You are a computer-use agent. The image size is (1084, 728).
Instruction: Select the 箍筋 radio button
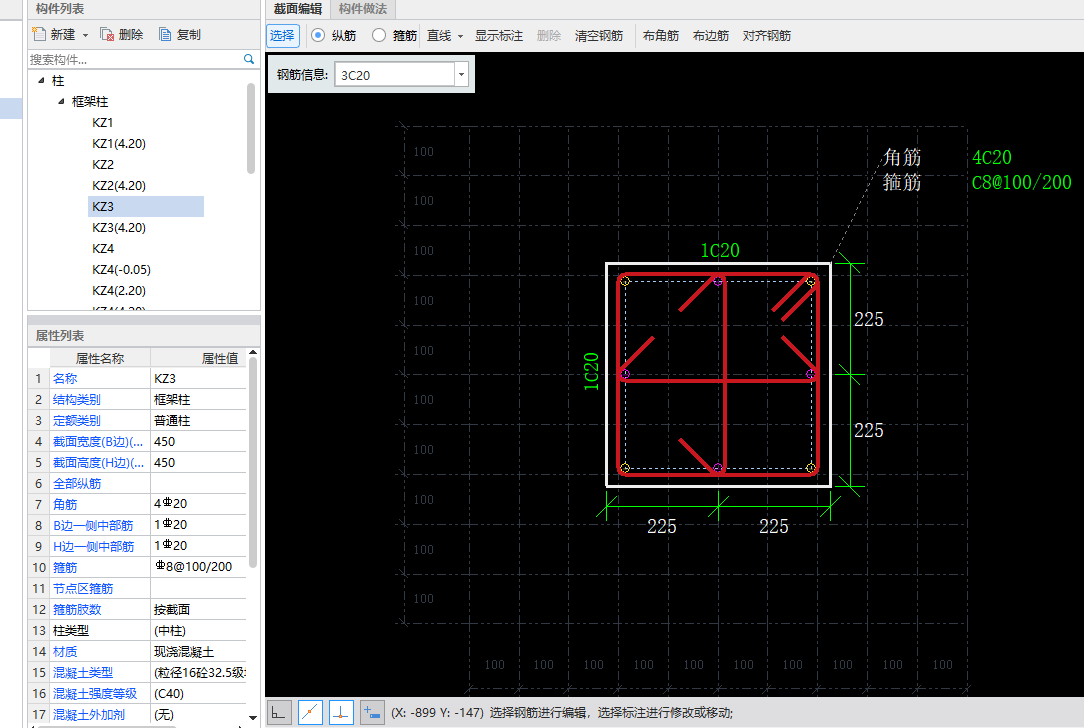[379, 35]
